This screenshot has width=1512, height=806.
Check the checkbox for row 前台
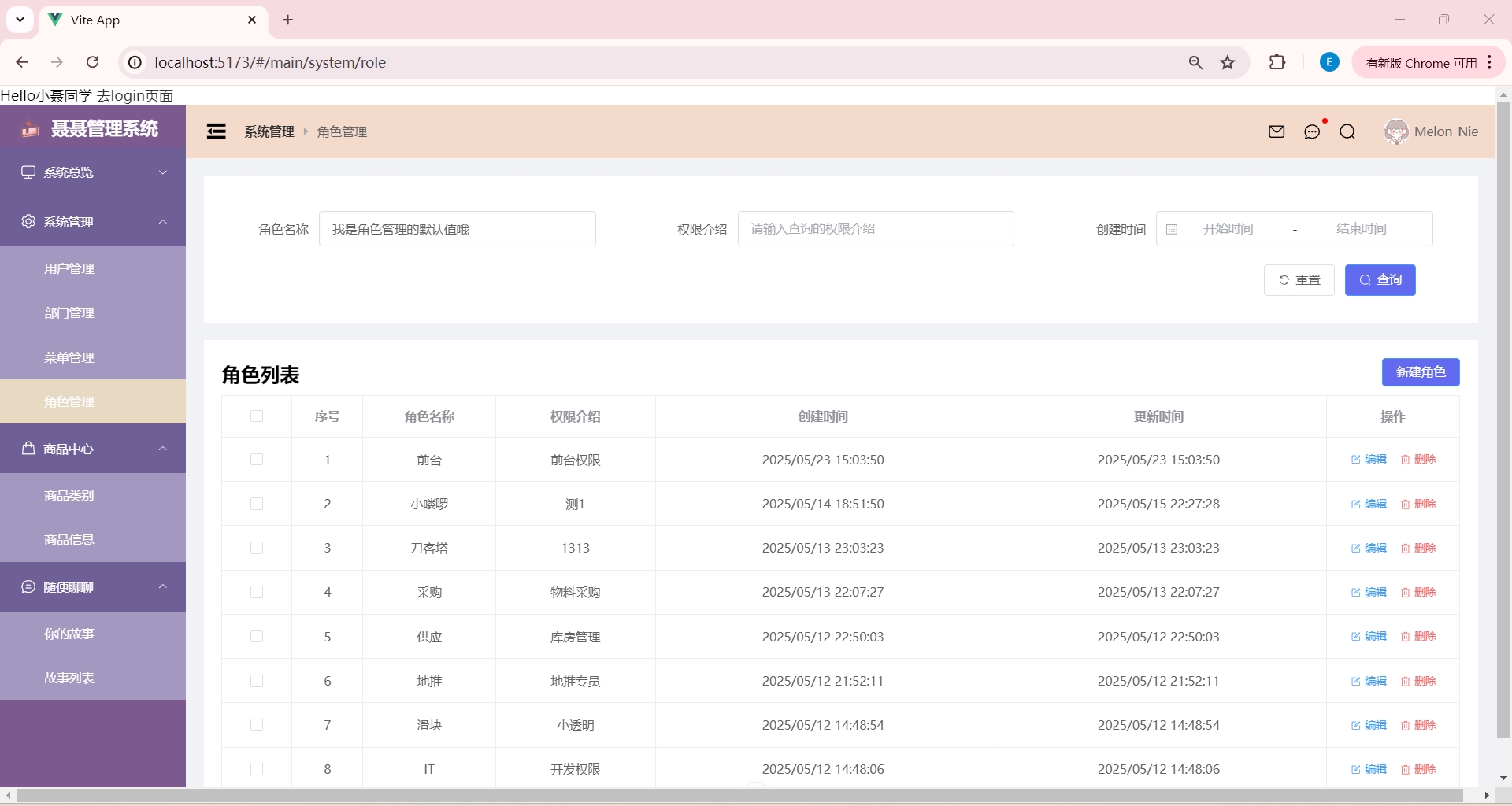(257, 460)
